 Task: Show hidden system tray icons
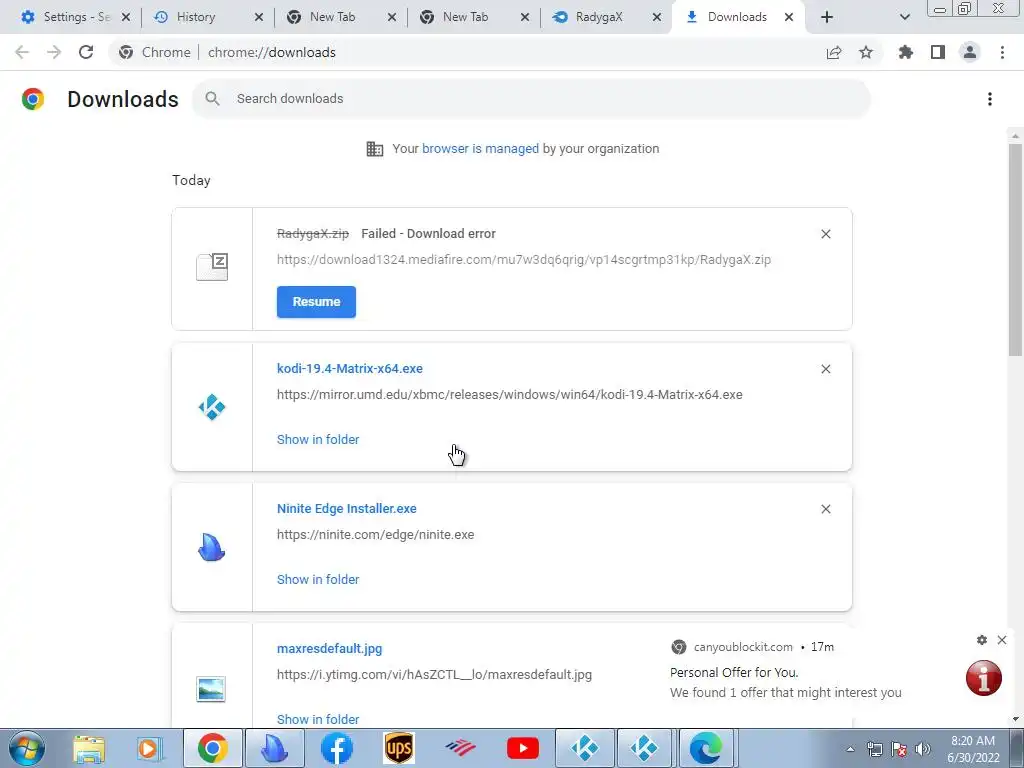[x=850, y=749]
